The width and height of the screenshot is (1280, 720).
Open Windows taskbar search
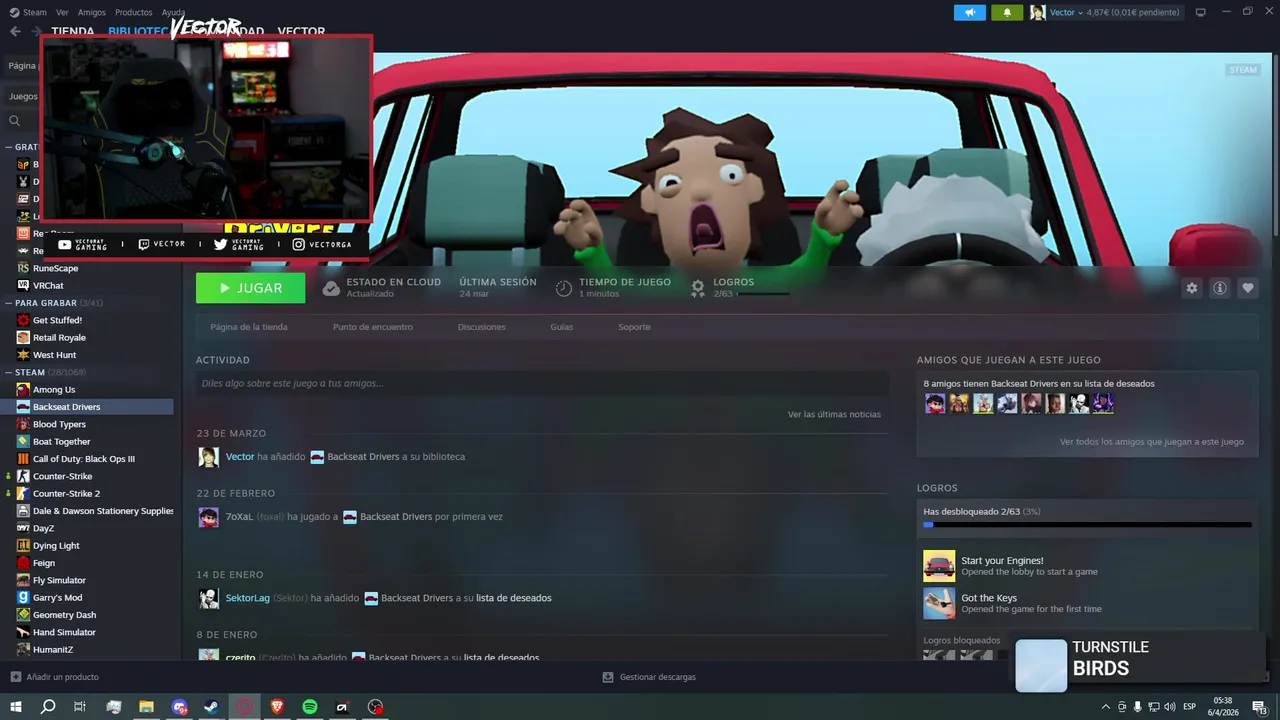coord(47,707)
